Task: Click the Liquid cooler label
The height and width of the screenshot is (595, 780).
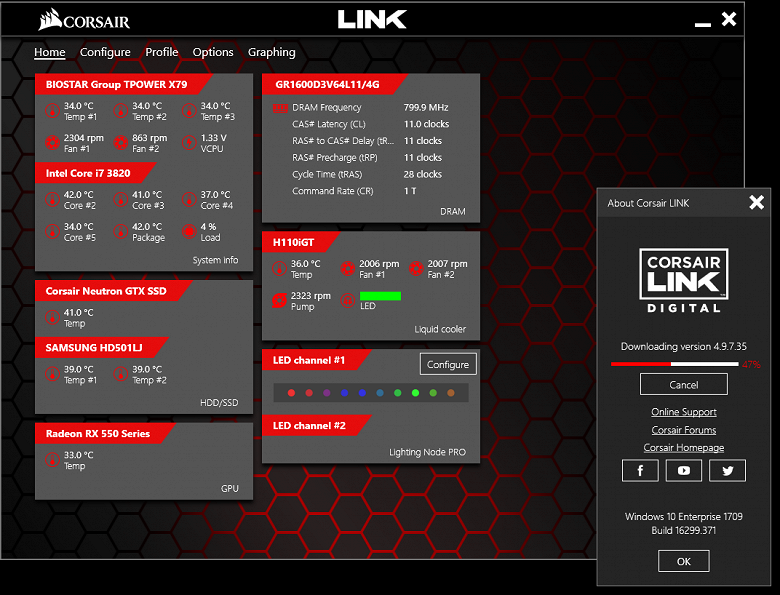Action: [440, 329]
